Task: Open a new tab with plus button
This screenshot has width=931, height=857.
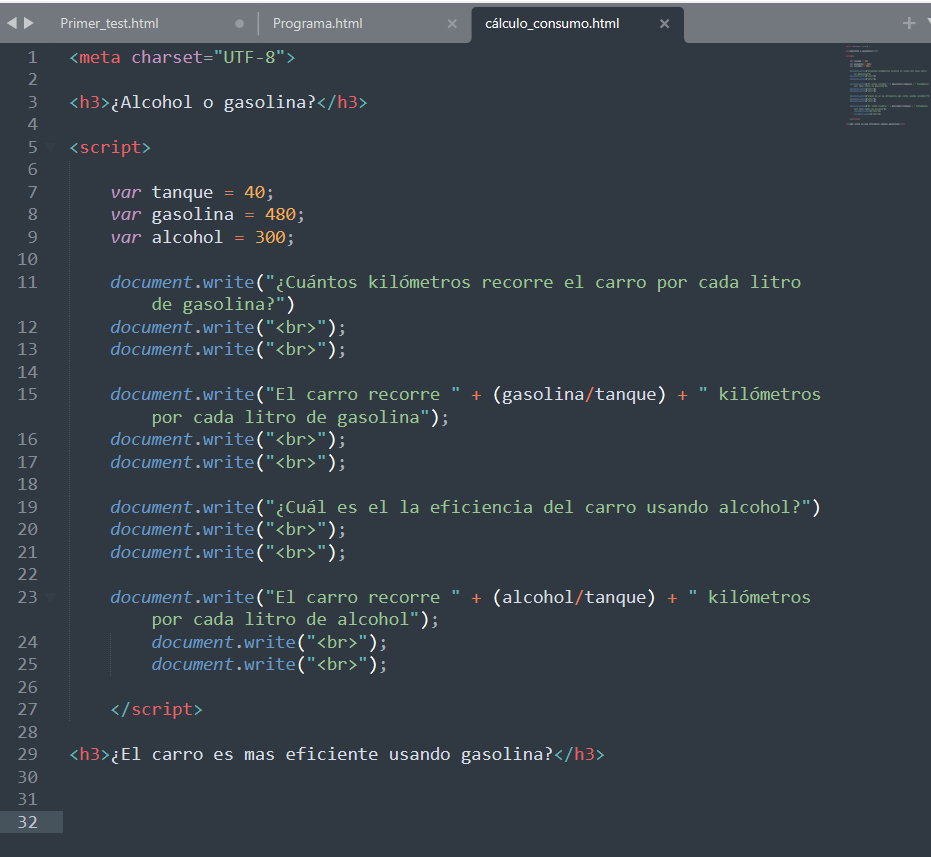Action: pyautogui.click(x=908, y=23)
